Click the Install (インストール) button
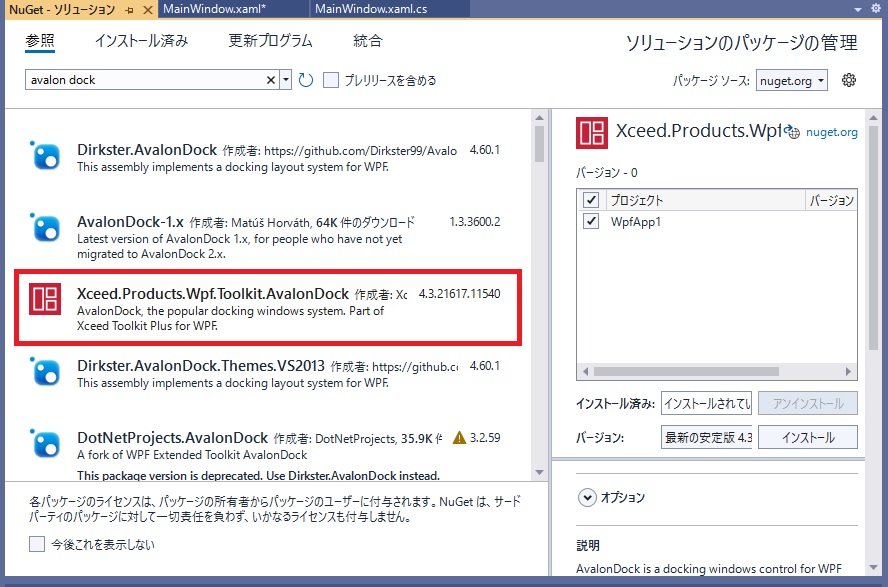This screenshot has width=888, height=587. coord(808,438)
